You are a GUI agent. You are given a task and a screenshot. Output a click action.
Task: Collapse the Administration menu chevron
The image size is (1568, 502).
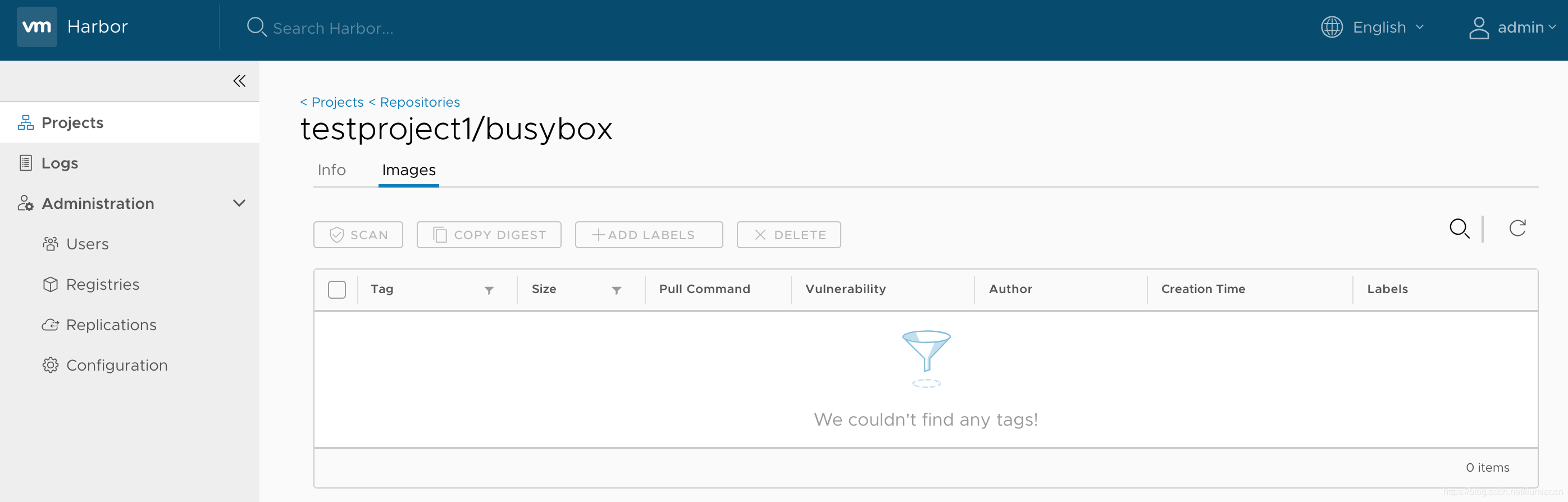(239, 203)
